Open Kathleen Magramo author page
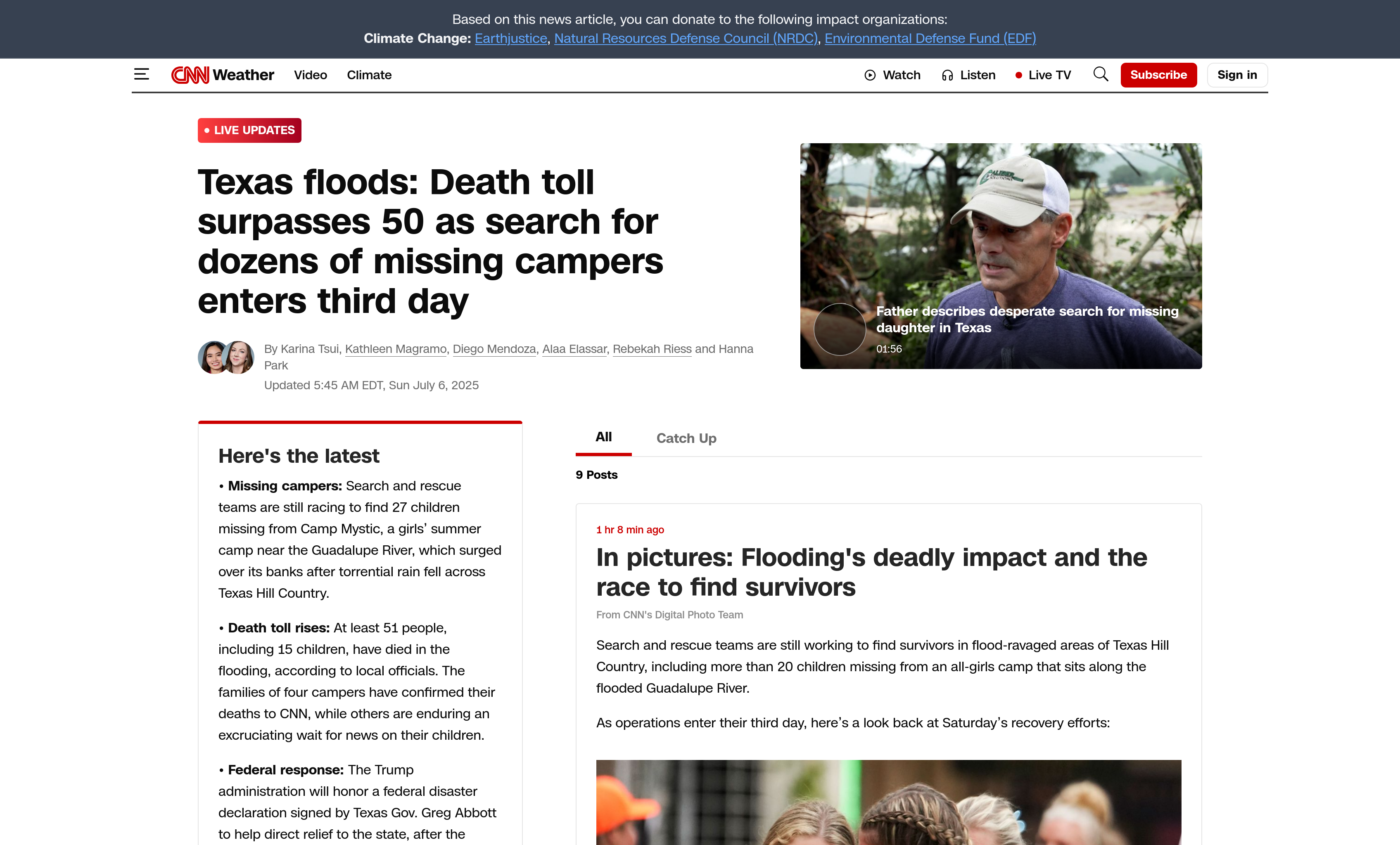Viewport: 1400px width, 845px height. click(396, 349)
